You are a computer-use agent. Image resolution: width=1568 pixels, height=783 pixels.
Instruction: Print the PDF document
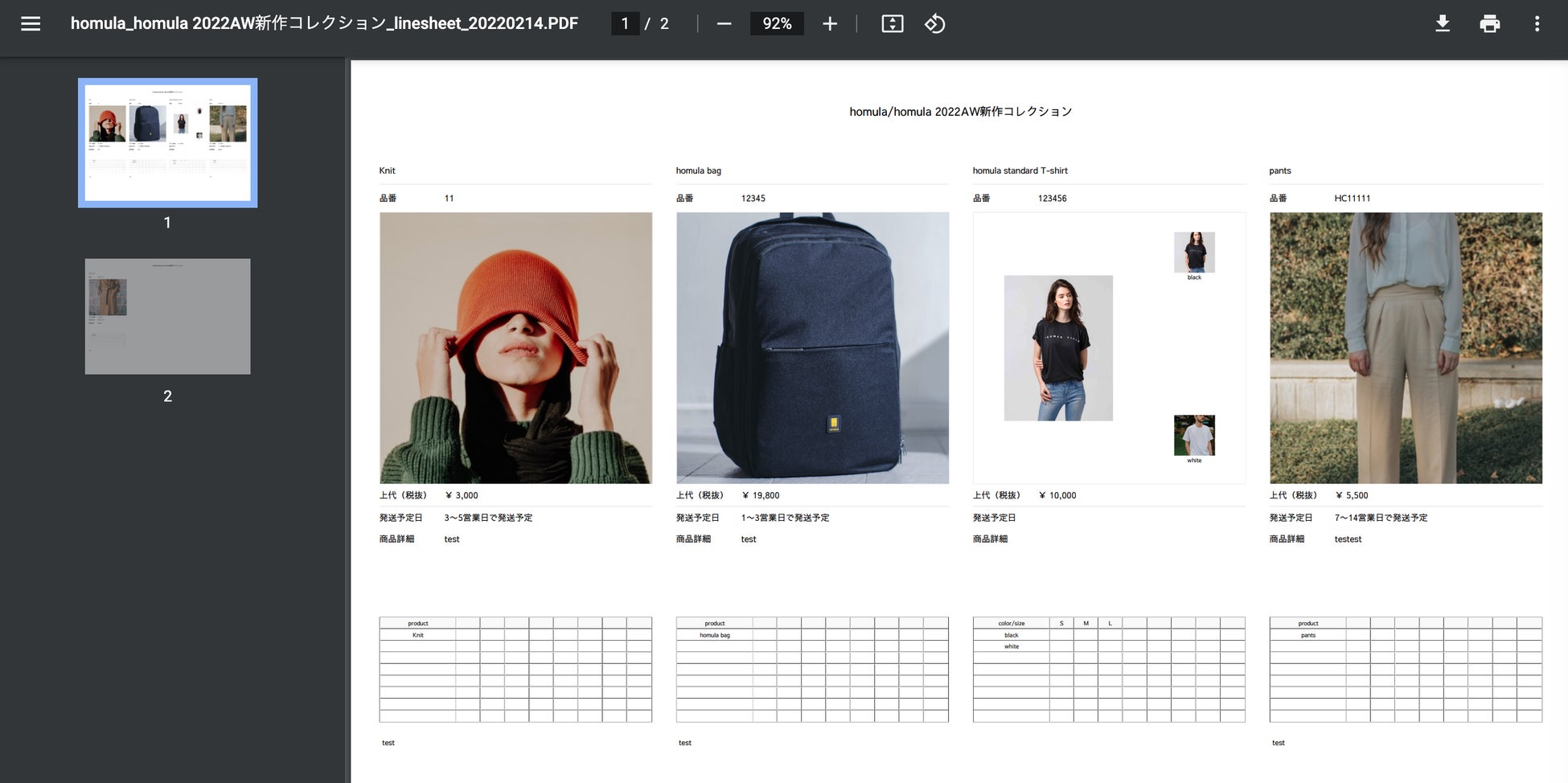pos(1490,23)
